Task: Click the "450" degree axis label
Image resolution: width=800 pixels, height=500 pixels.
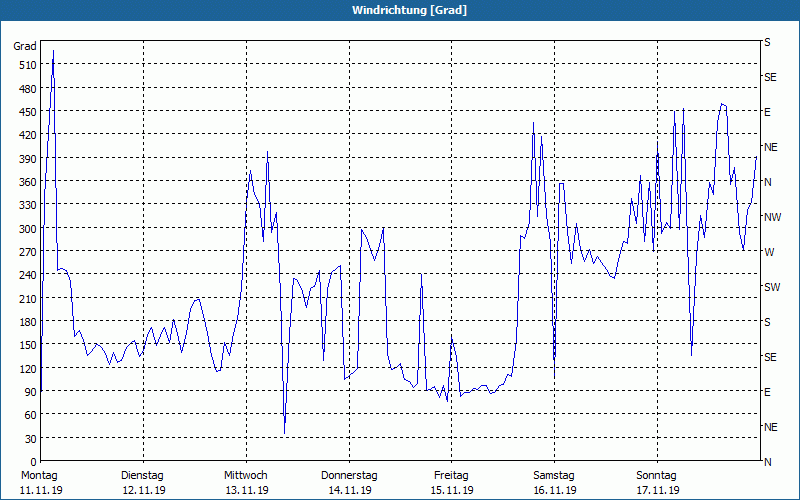Action: click(x=28, y=112)
